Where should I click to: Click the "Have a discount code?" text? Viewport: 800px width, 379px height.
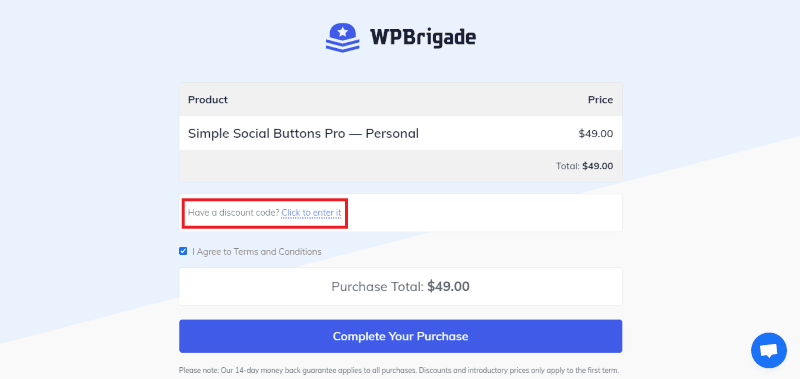pos(234,213)
